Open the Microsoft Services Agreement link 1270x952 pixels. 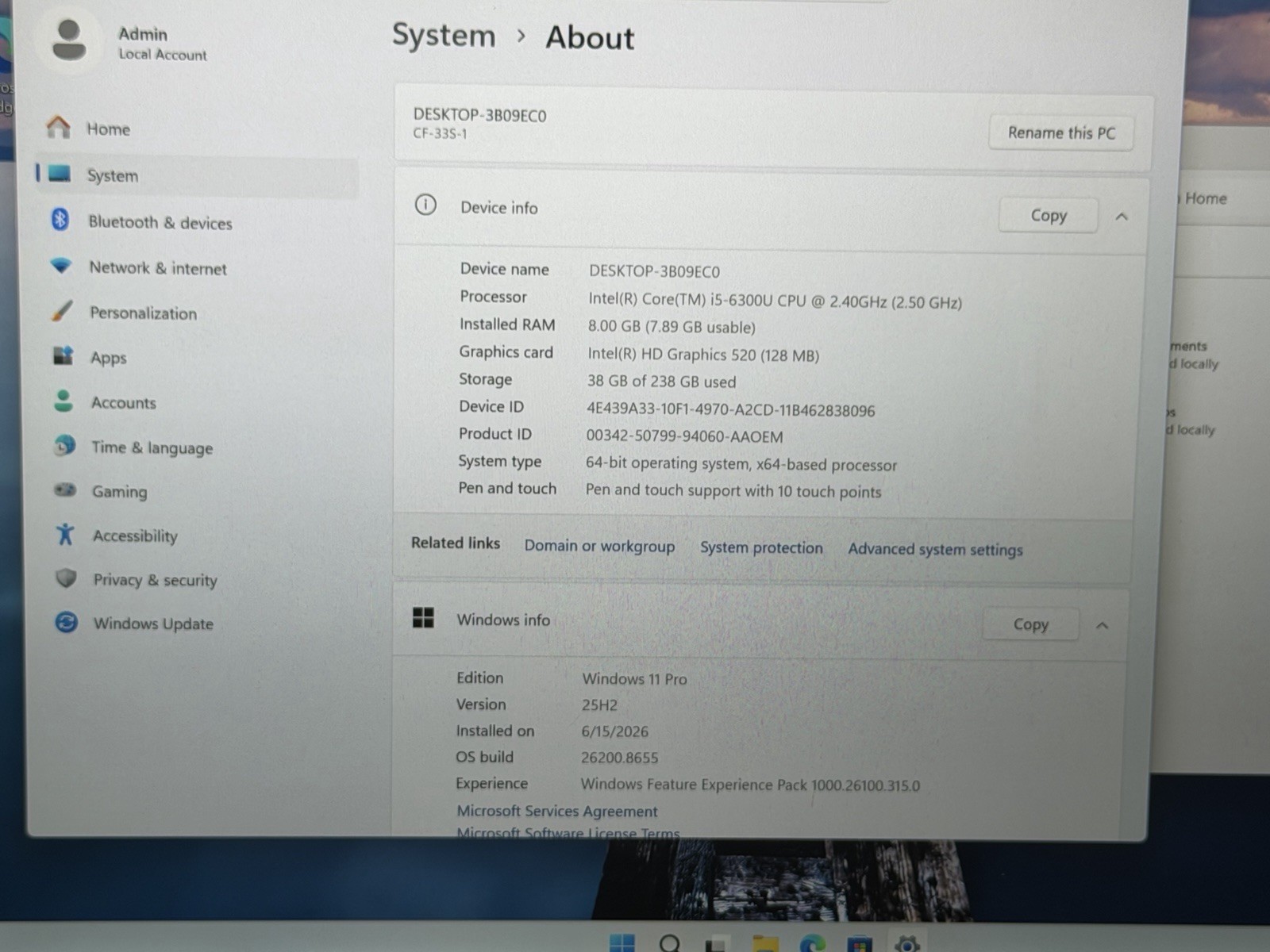pos(557,811)
